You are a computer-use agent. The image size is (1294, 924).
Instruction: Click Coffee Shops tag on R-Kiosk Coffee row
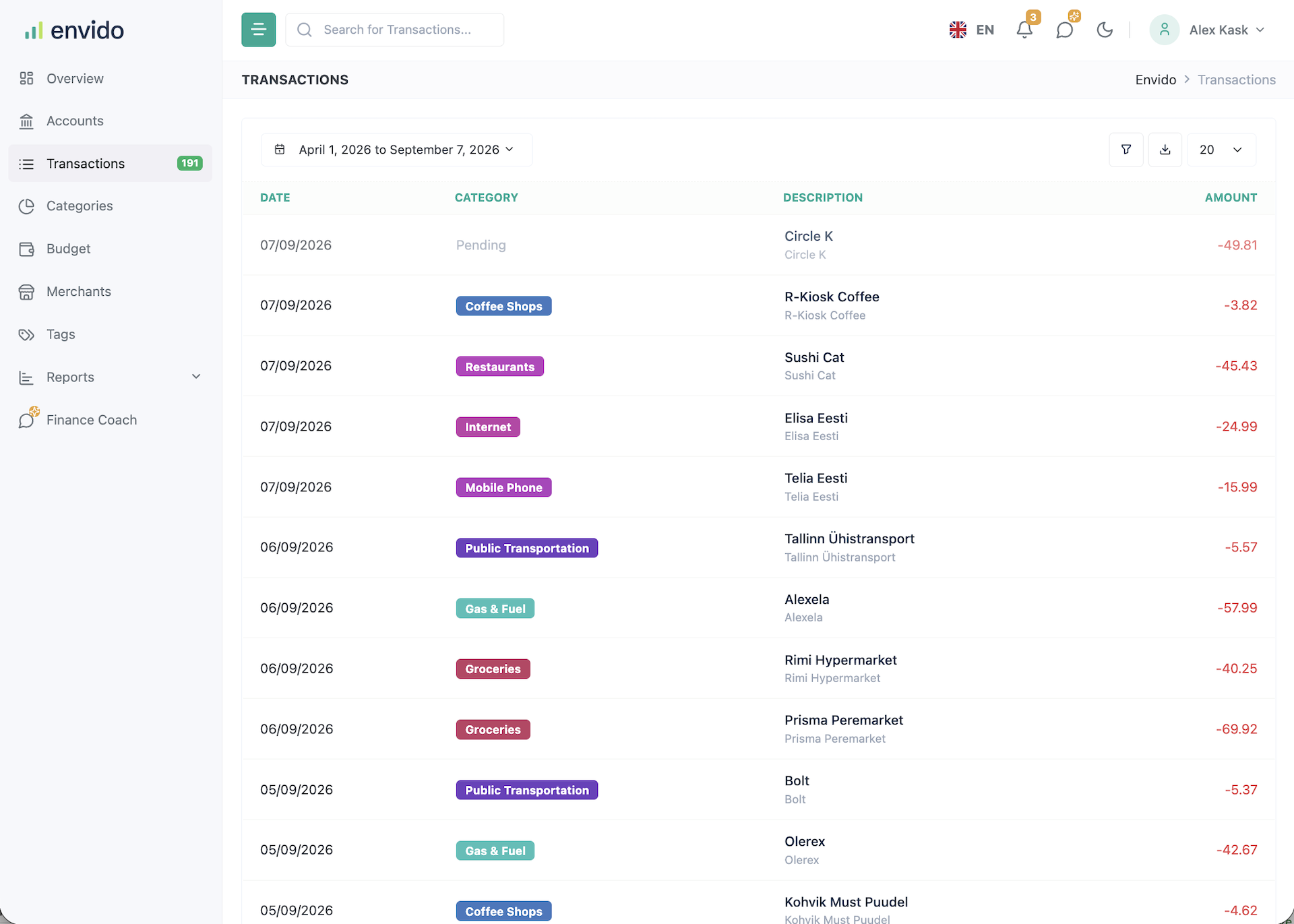(x=503, y=306)
